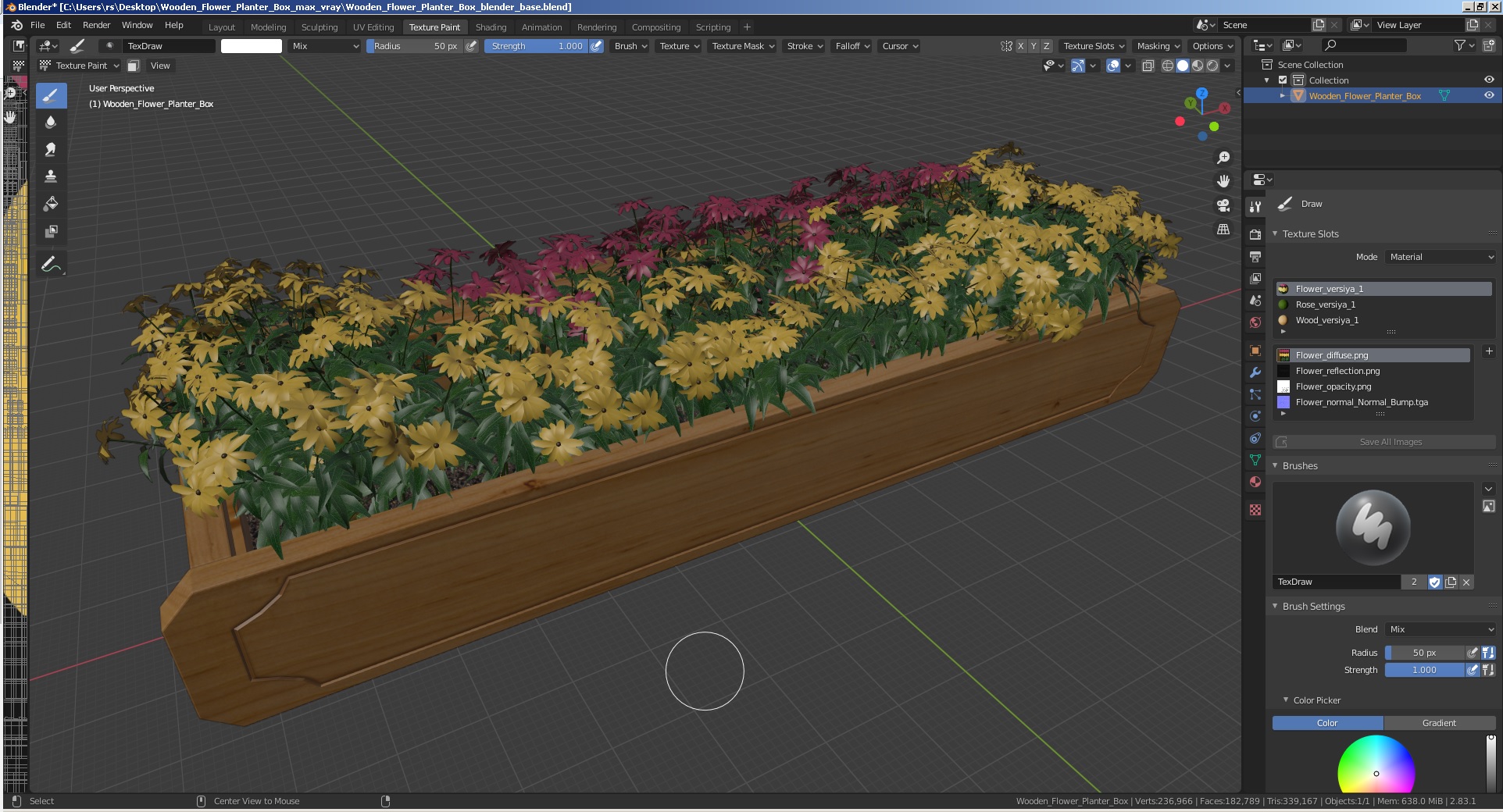
Task: Open the Object Constraints tab
Action: tap(1255, 438)
